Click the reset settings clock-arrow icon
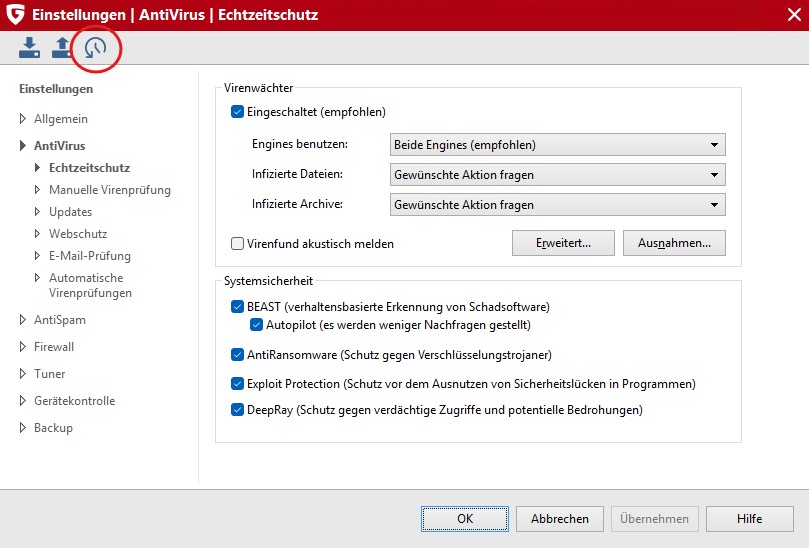The image size is (809, 548). (95, 48)
